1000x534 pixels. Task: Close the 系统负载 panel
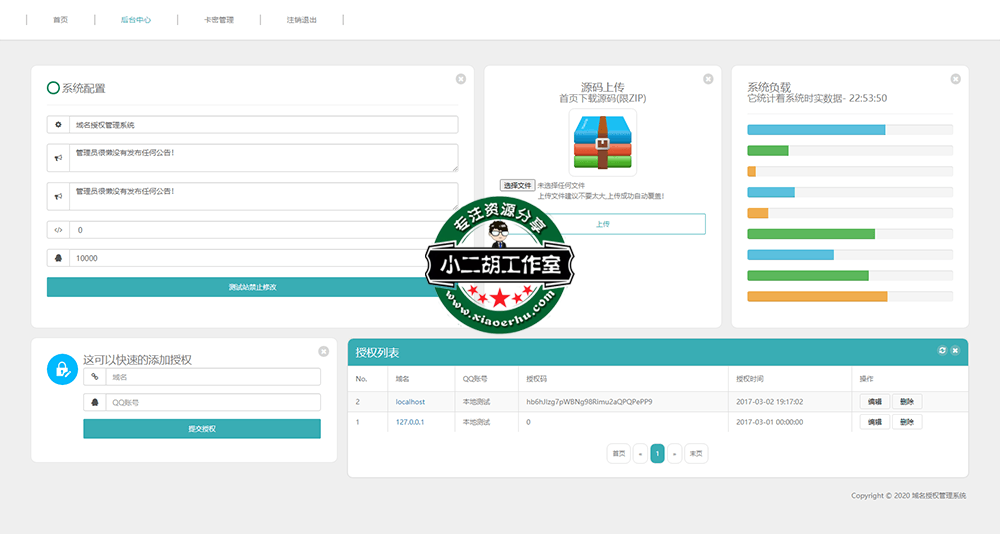pyautogui.click(x=955, y=79)
